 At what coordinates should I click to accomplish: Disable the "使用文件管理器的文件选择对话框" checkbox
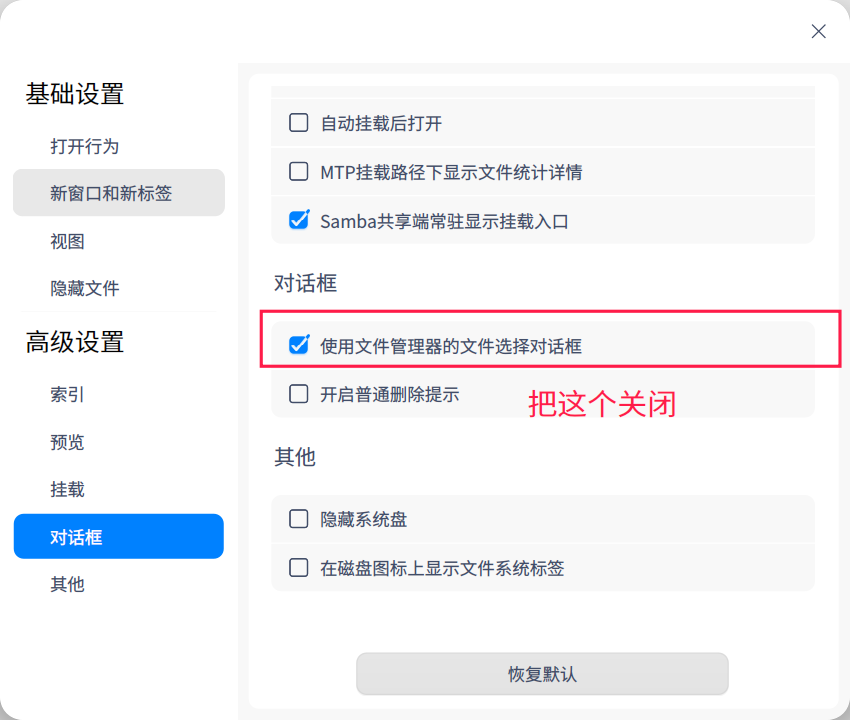[298, 346]
